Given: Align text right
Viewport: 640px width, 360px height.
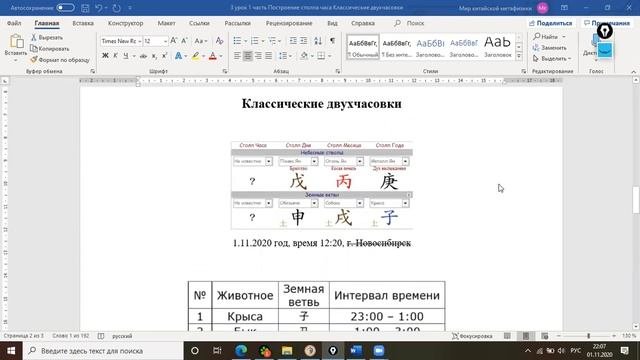Looking at the screenshot, I should 258,56.
